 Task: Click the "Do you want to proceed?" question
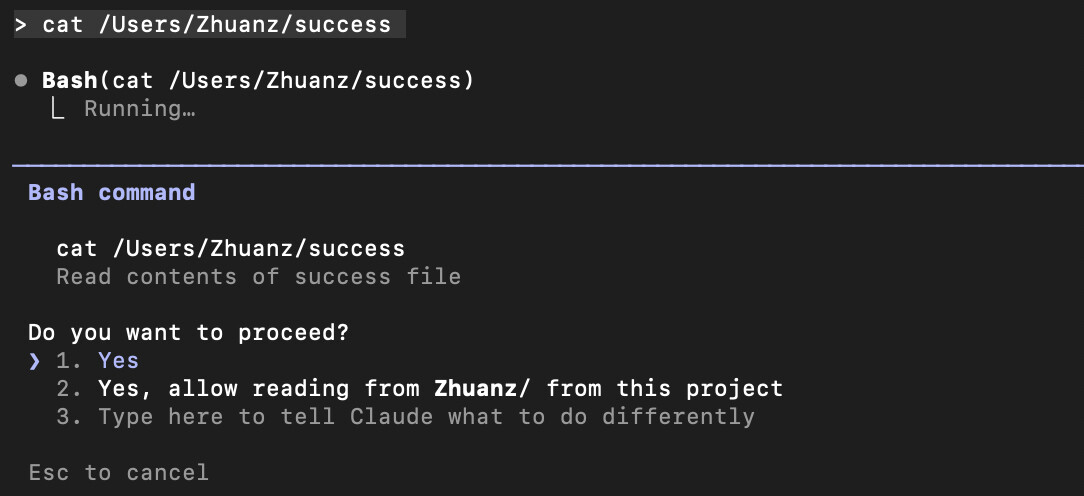[x=188, y=332]
